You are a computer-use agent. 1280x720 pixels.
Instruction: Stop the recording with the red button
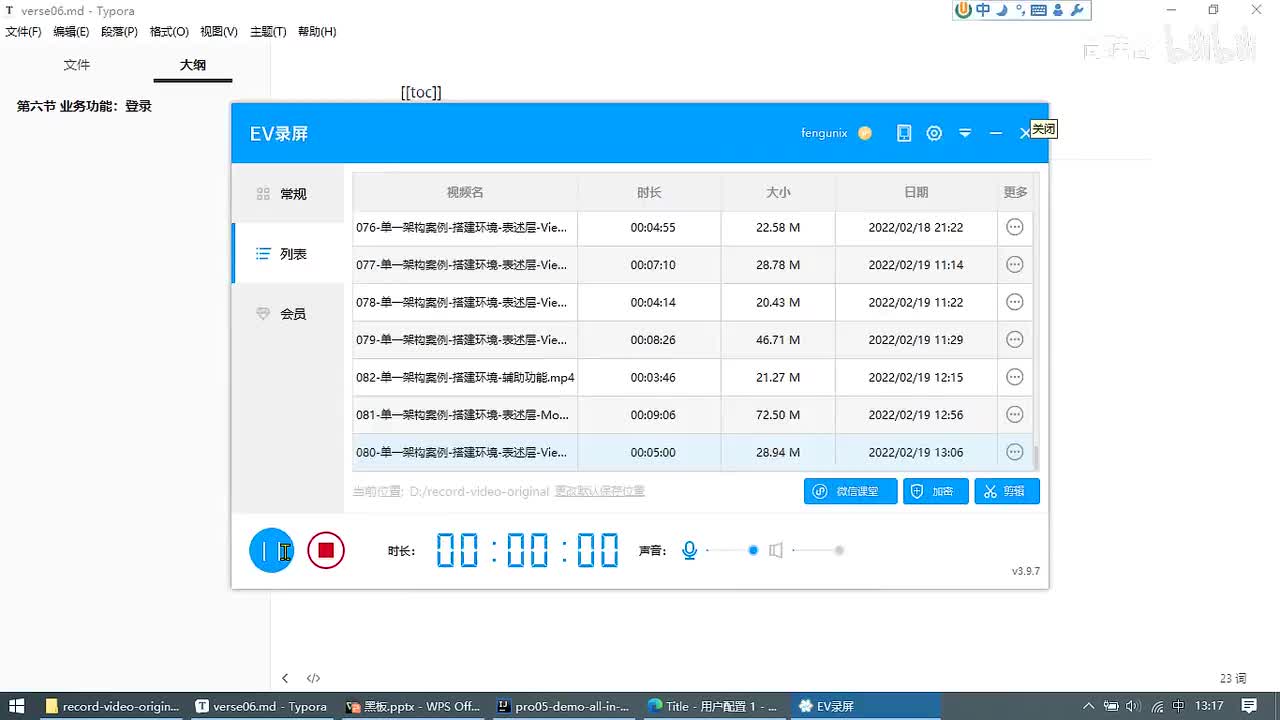(x=326, y=550)
